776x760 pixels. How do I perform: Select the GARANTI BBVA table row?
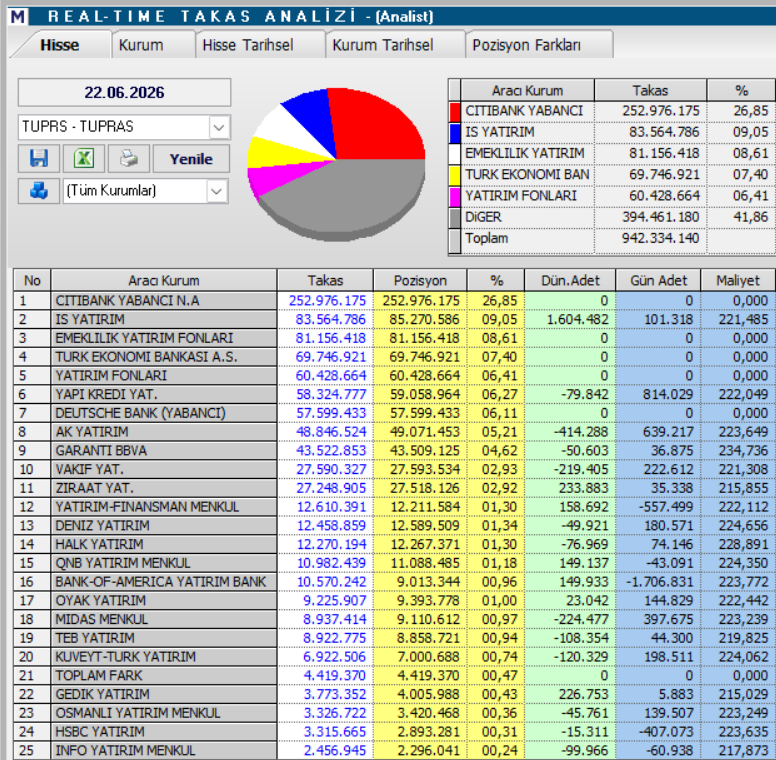[x=394, y=451]
